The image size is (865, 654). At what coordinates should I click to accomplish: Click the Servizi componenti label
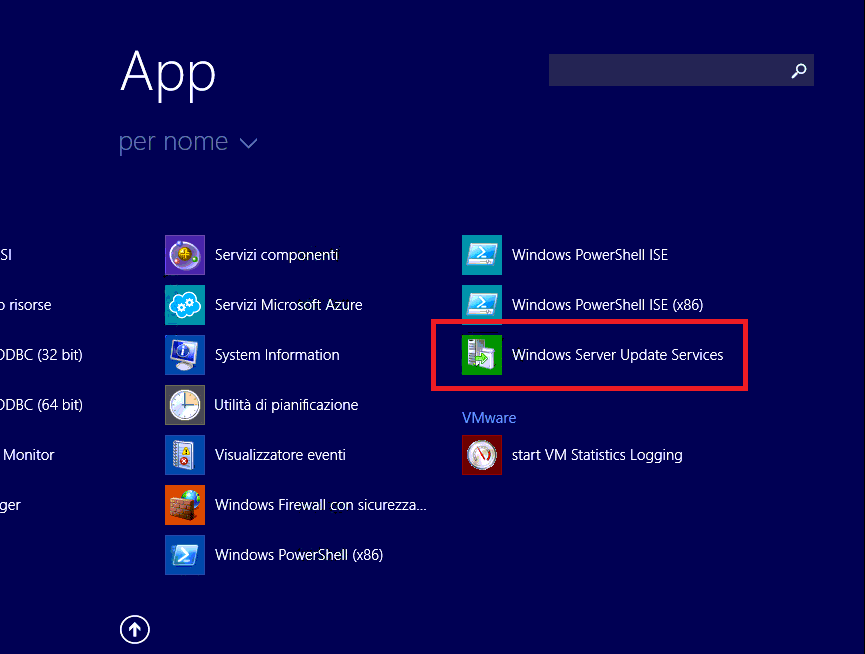[276, 255]
